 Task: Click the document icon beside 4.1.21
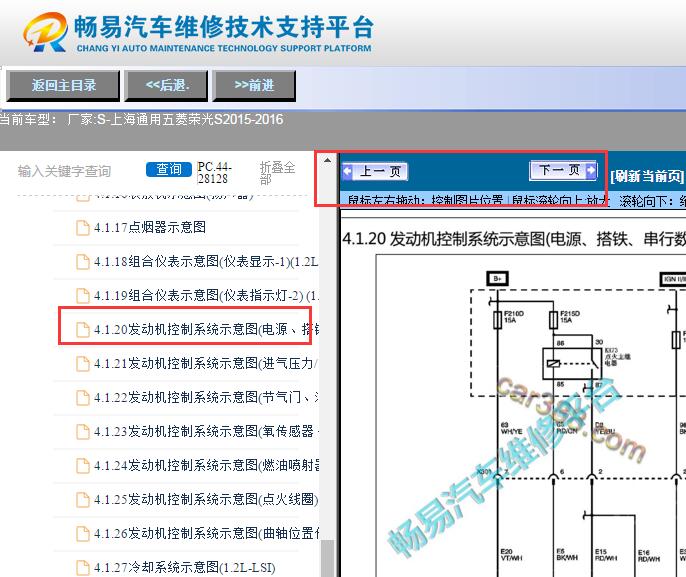[83, 364]
